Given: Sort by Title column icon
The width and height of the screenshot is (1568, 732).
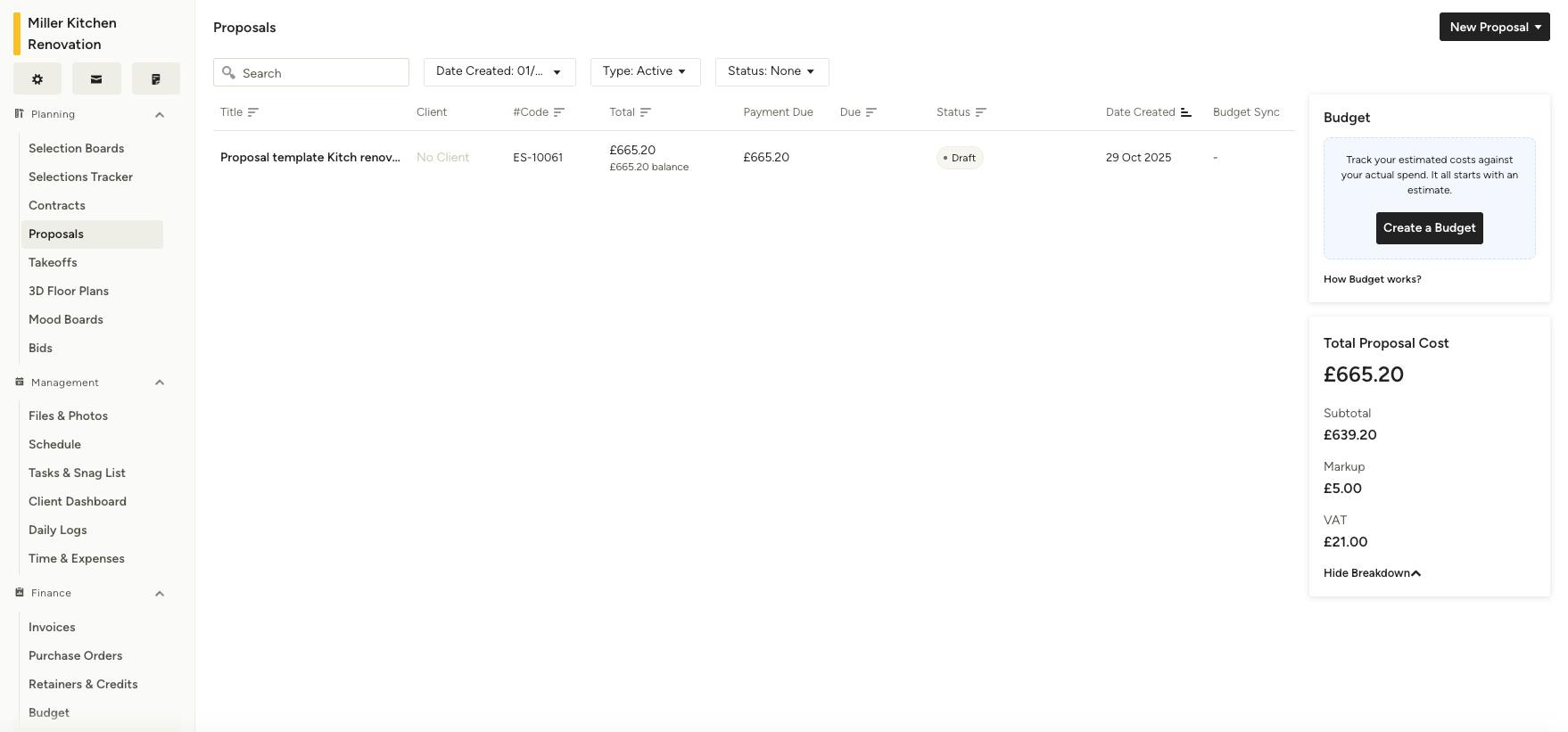Looking at the screenshot, I should click(x=253, y=112).
